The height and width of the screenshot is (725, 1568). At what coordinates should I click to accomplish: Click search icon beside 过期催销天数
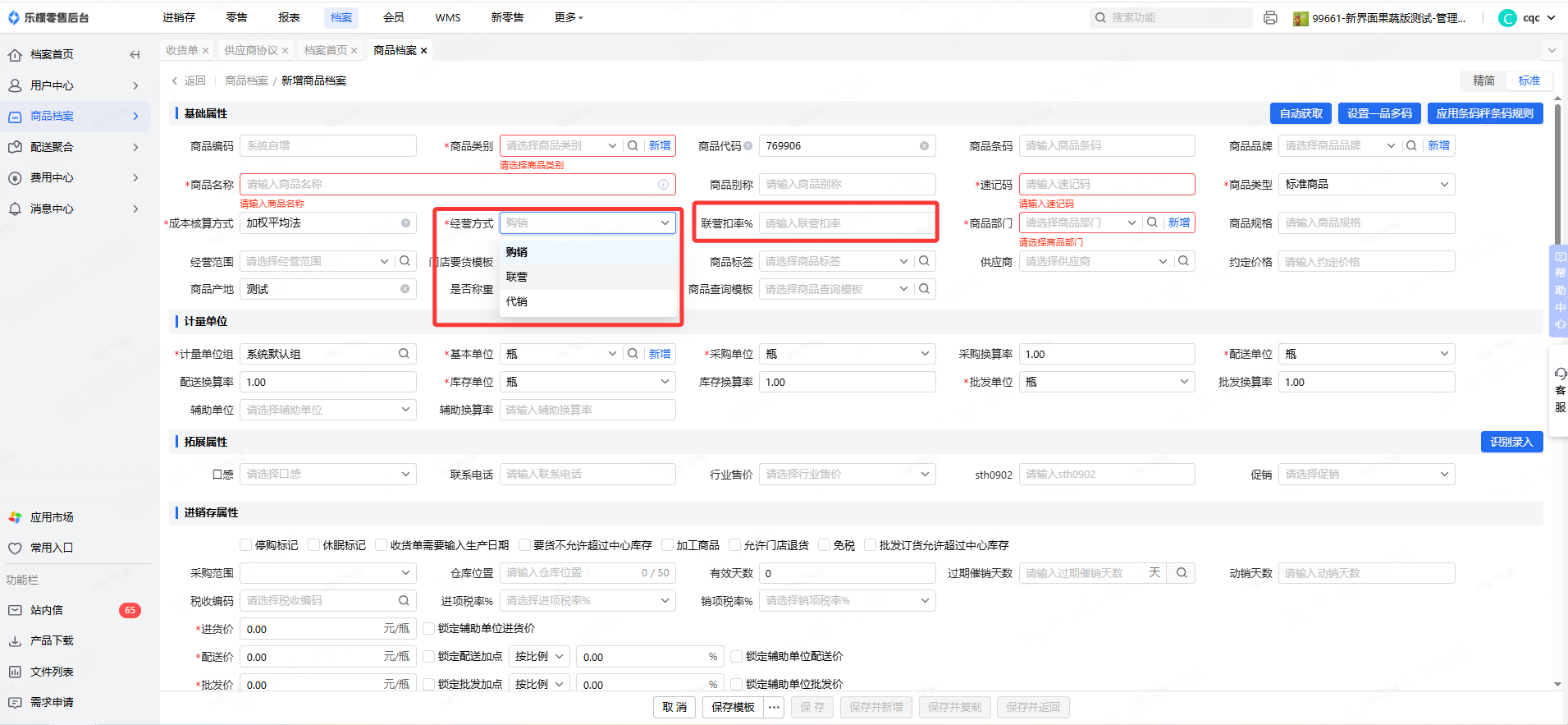1182,573
